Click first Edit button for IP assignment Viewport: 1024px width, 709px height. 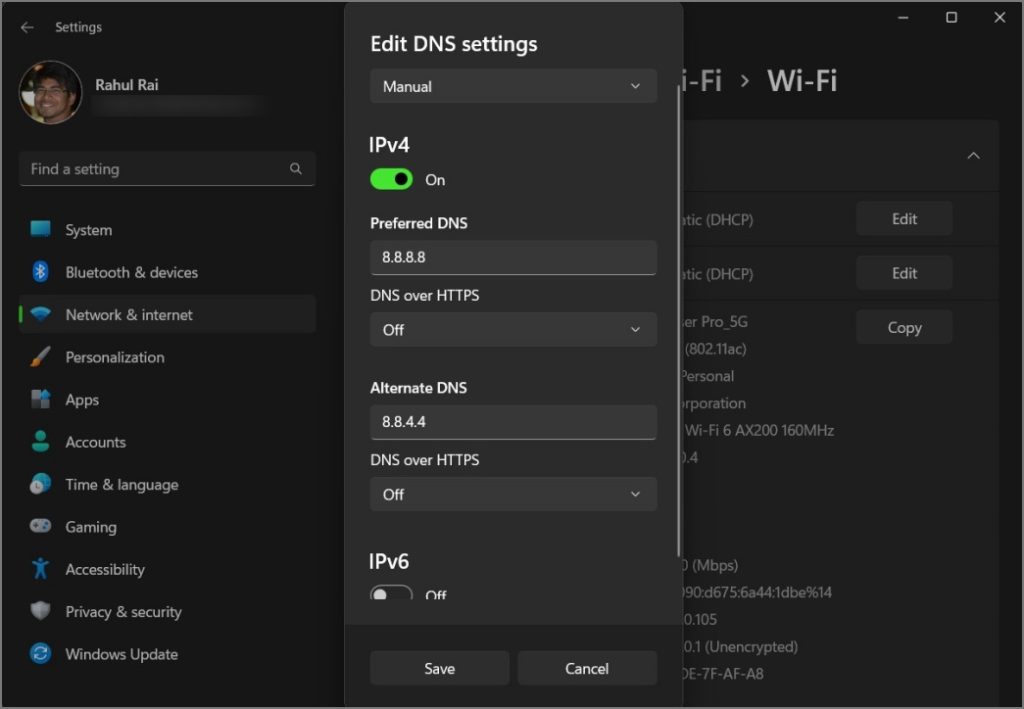[904, 219]
